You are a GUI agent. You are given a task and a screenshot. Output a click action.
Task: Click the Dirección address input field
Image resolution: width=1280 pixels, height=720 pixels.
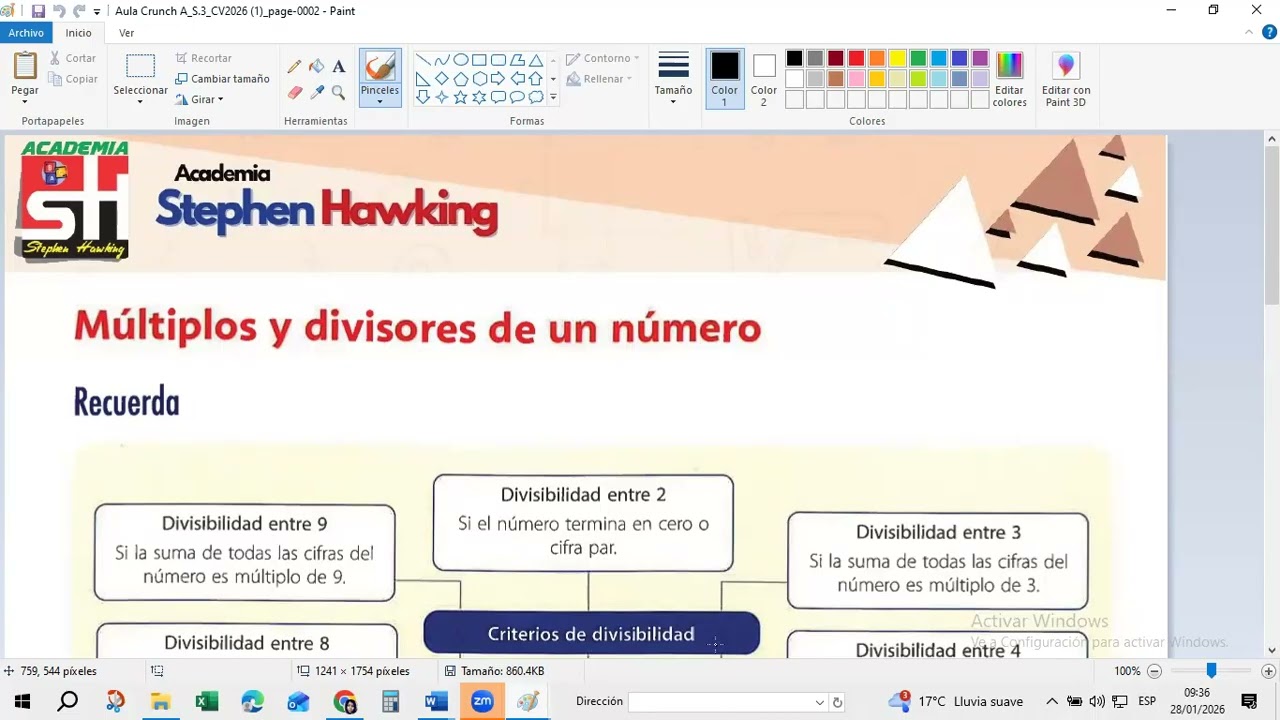click(719, 702)
